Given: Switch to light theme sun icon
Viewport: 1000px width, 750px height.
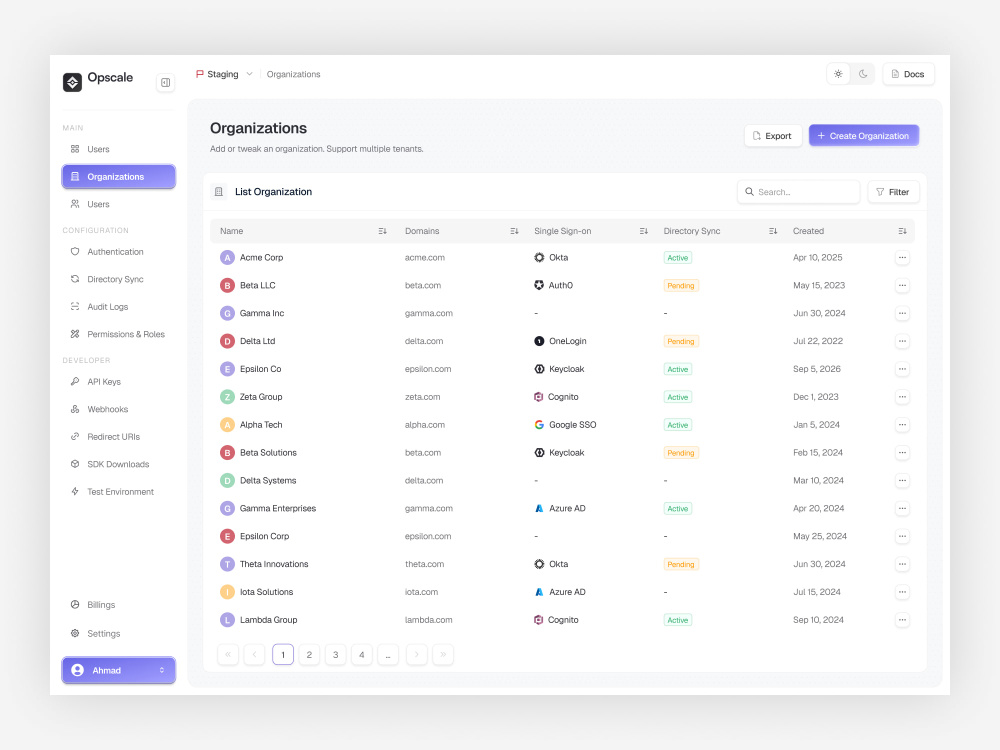Looking at the screenshot, I should pyautogui.click(x=838, y=74).
